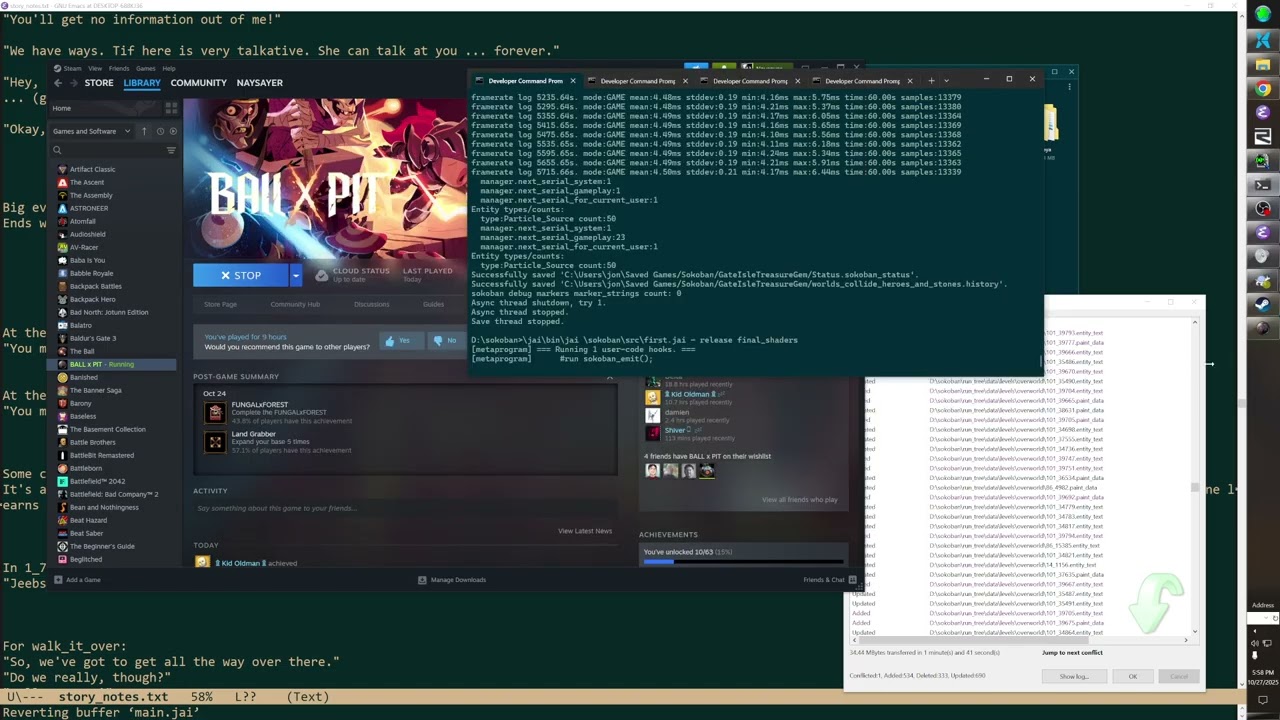
Task: Go forward with Steam's forward arrow
Action: point(73,83)
